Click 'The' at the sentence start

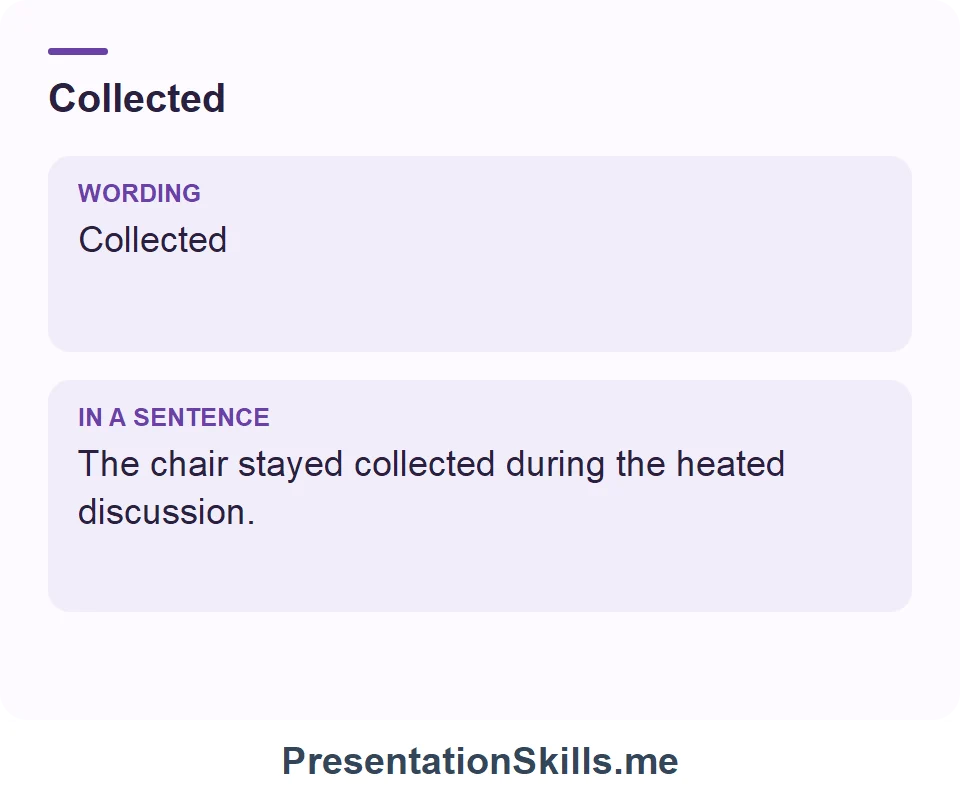click(x=109, y=464)
